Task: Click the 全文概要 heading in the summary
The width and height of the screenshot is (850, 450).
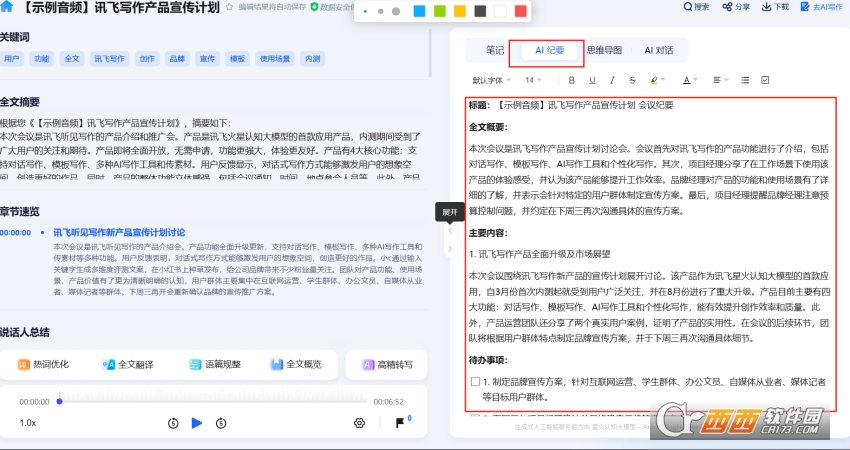Action: click(x=488, y=127)
